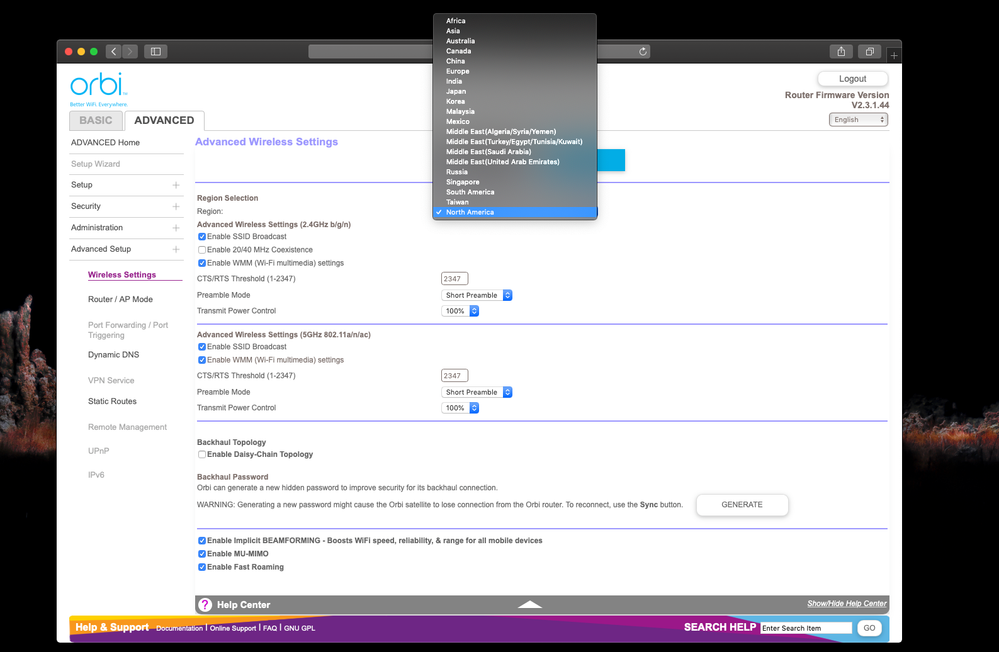
Task: Toggle the Safari sidebar button
Action: pyautogui.click(x=155, y=51)
